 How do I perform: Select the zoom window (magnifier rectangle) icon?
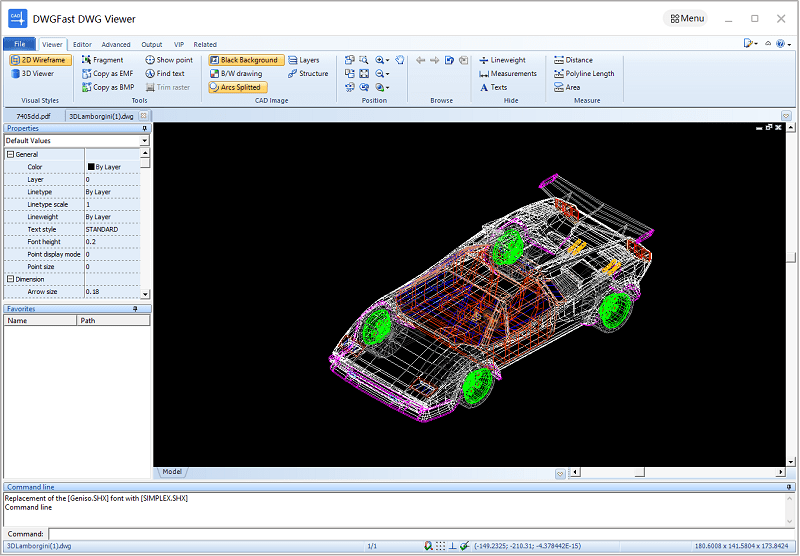pos(364,60)
